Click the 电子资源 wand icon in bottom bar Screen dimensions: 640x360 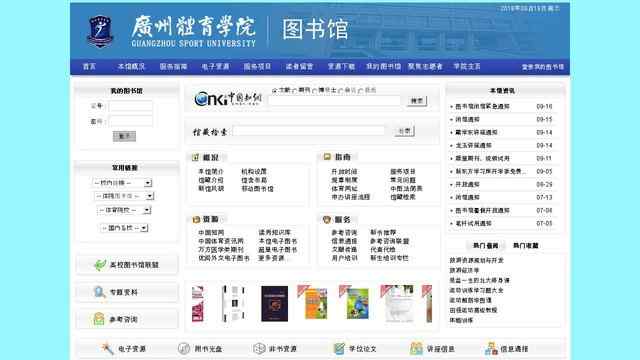click(107, 349)
